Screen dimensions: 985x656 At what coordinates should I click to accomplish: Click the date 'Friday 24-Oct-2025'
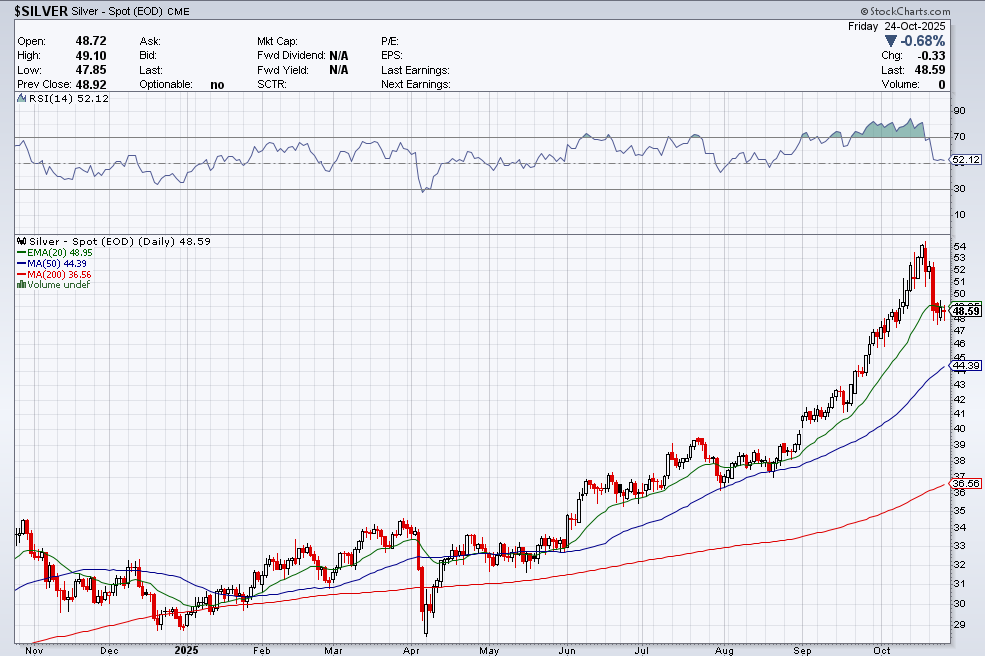tap(896, 26)
